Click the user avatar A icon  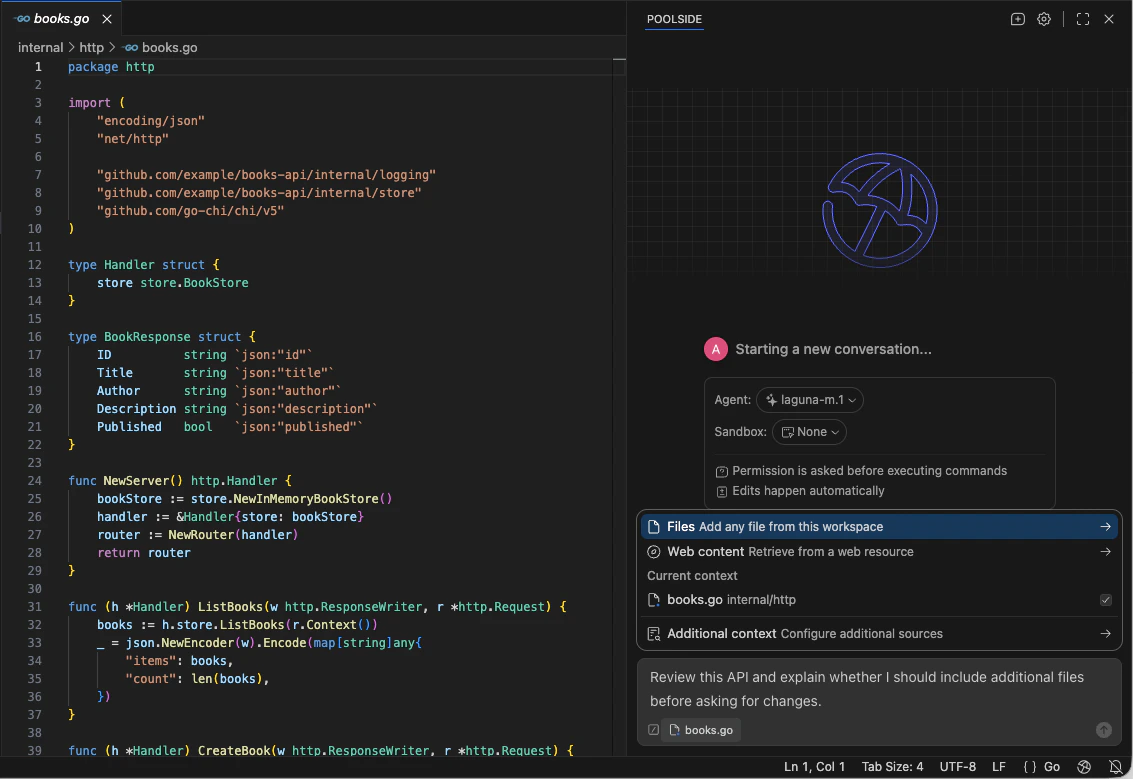[x=715, y=349]
